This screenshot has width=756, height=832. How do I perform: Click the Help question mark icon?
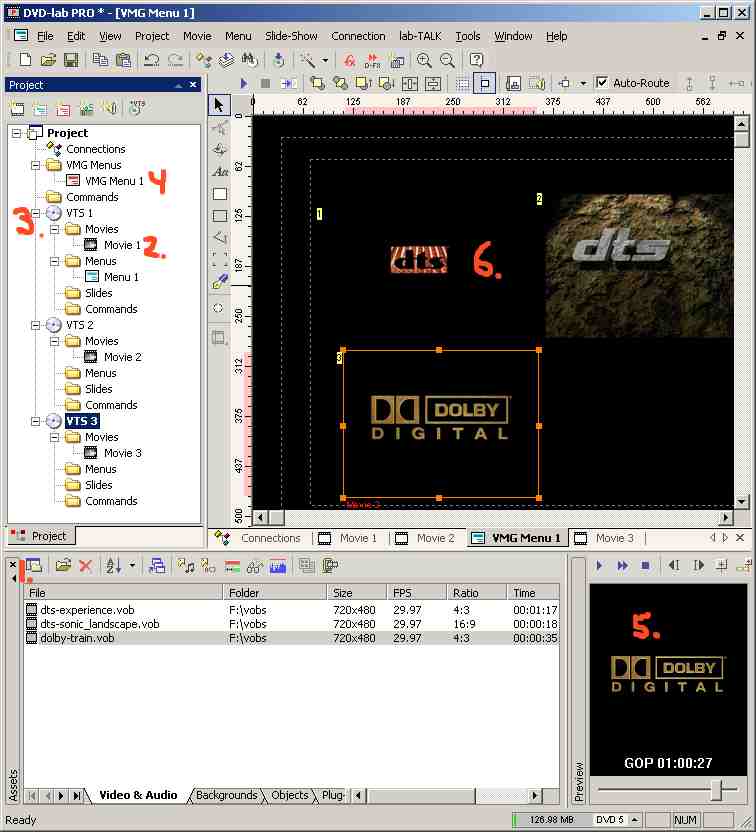[x=476, y=60]
